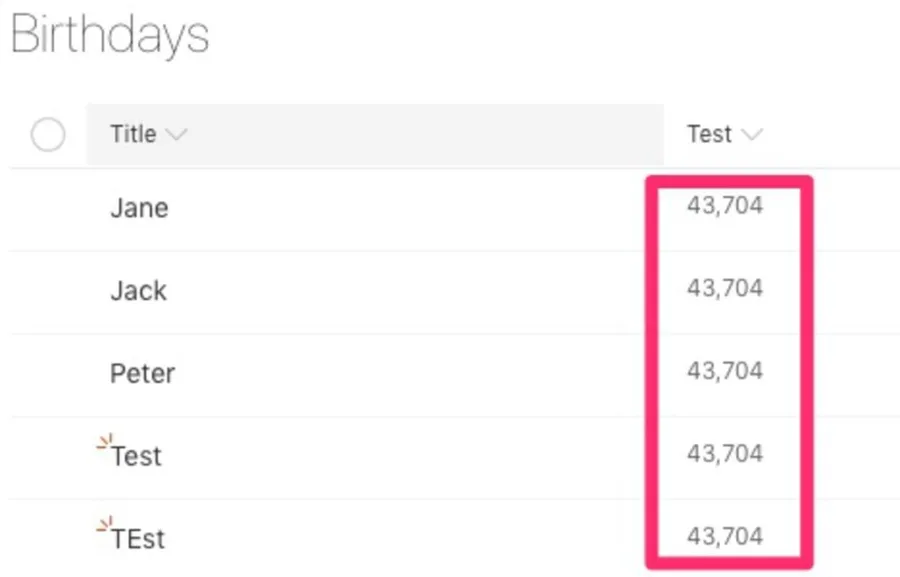Select the 43,704 value in Jack's row
This screenshot has height=577, width=900.
pos(724,289)
